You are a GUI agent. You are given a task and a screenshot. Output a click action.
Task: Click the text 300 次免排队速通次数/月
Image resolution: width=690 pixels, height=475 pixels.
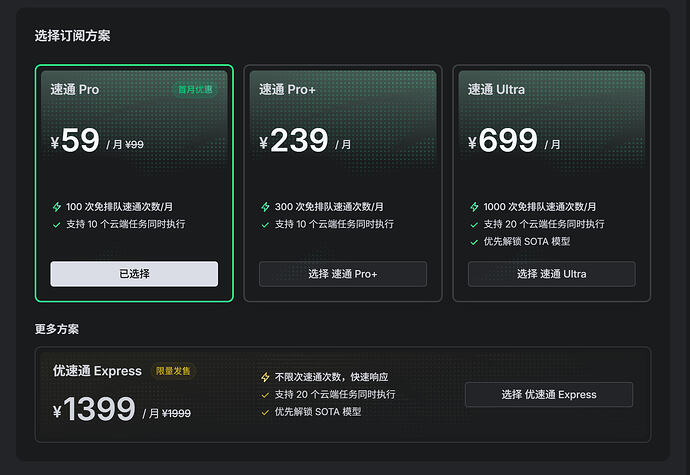329,207
